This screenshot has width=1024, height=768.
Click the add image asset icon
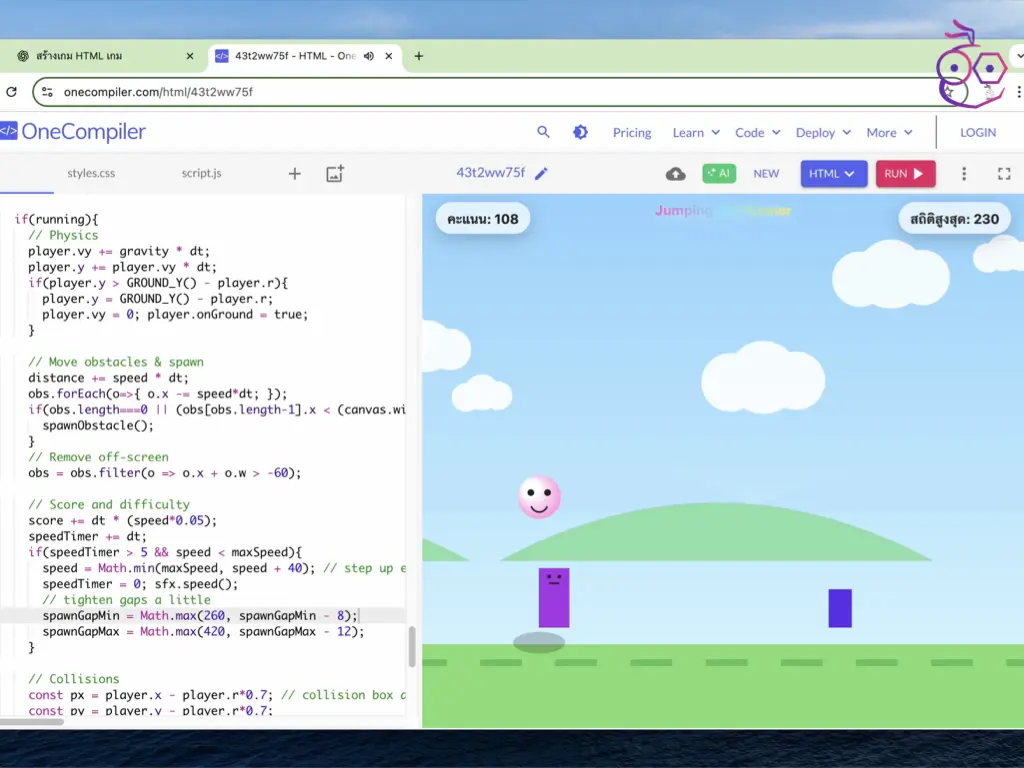[335, 174]
